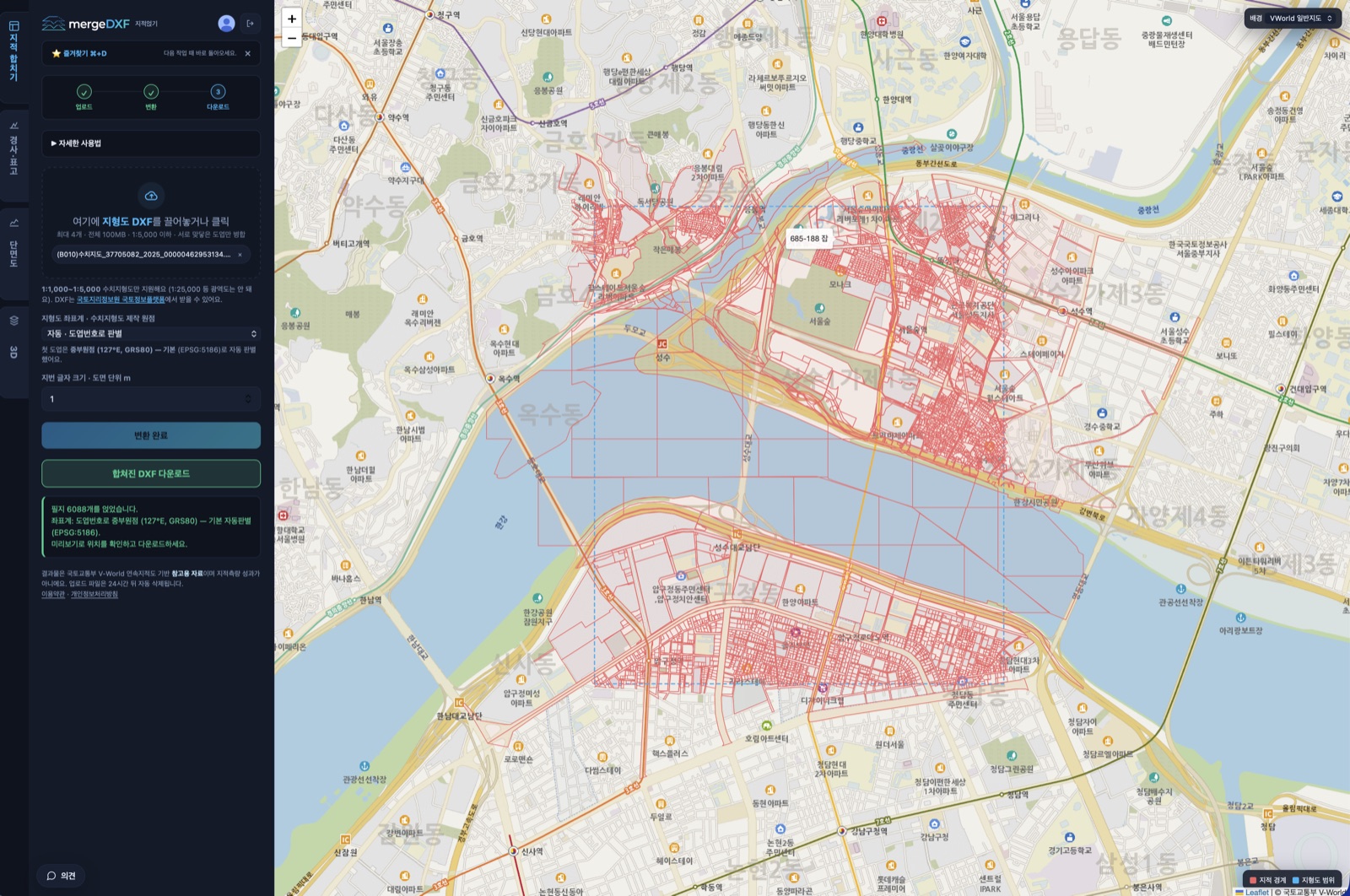
Task: Dismiss the 즐겨찾기 bookmark tip banner
Action: point(248,53)
